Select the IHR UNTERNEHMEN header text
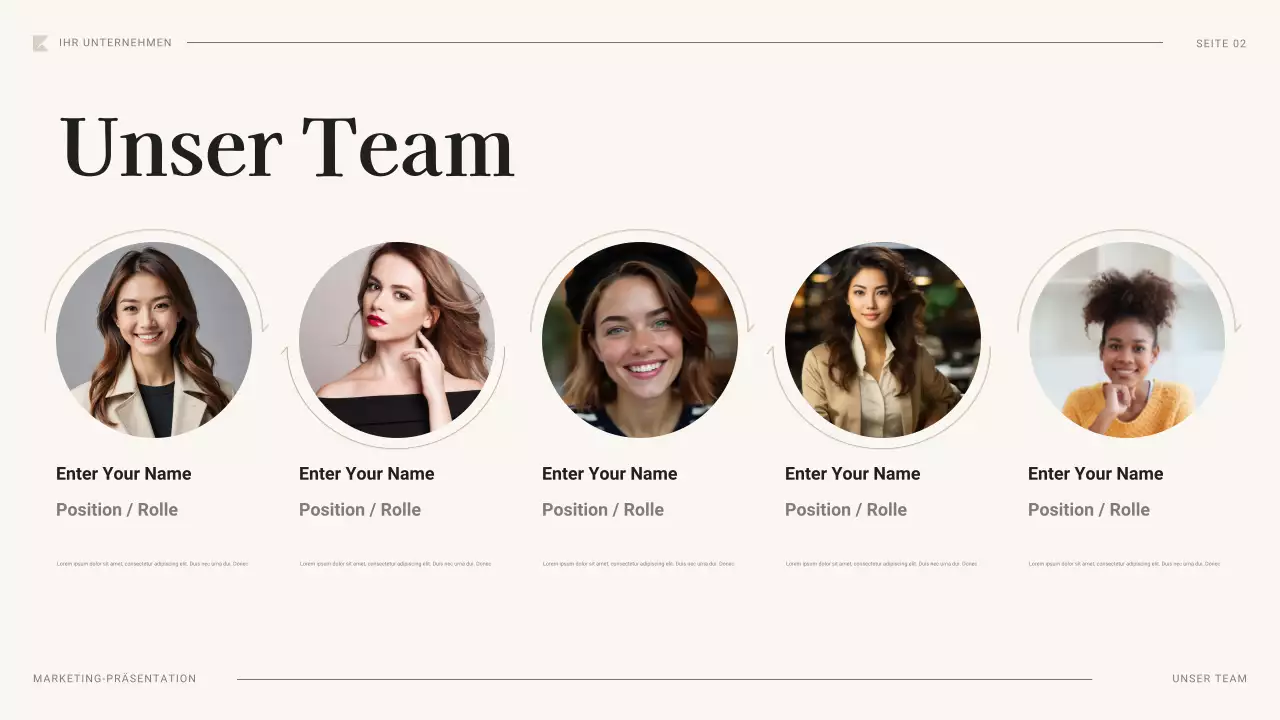 (x=115, y=43)
